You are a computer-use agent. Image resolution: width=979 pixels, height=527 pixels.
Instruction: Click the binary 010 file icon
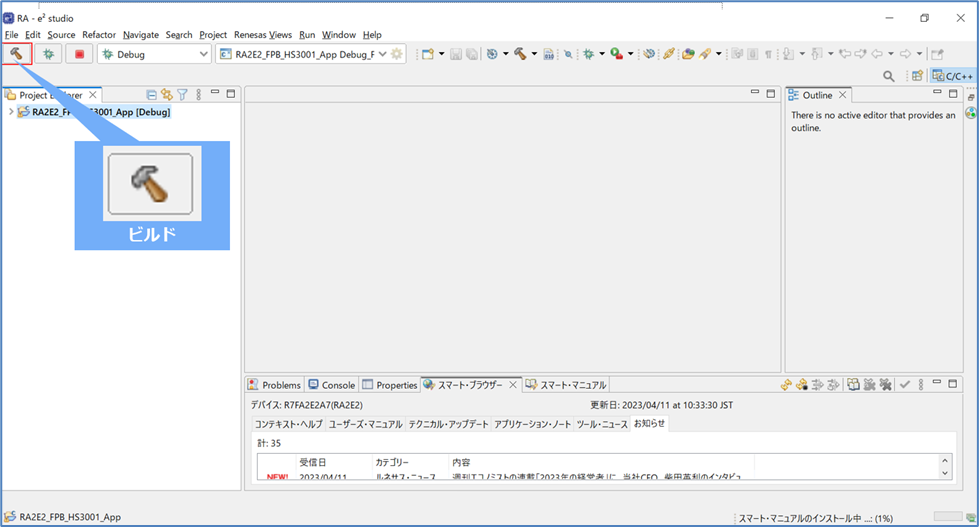pyautogui.click(x=548, y=54)
